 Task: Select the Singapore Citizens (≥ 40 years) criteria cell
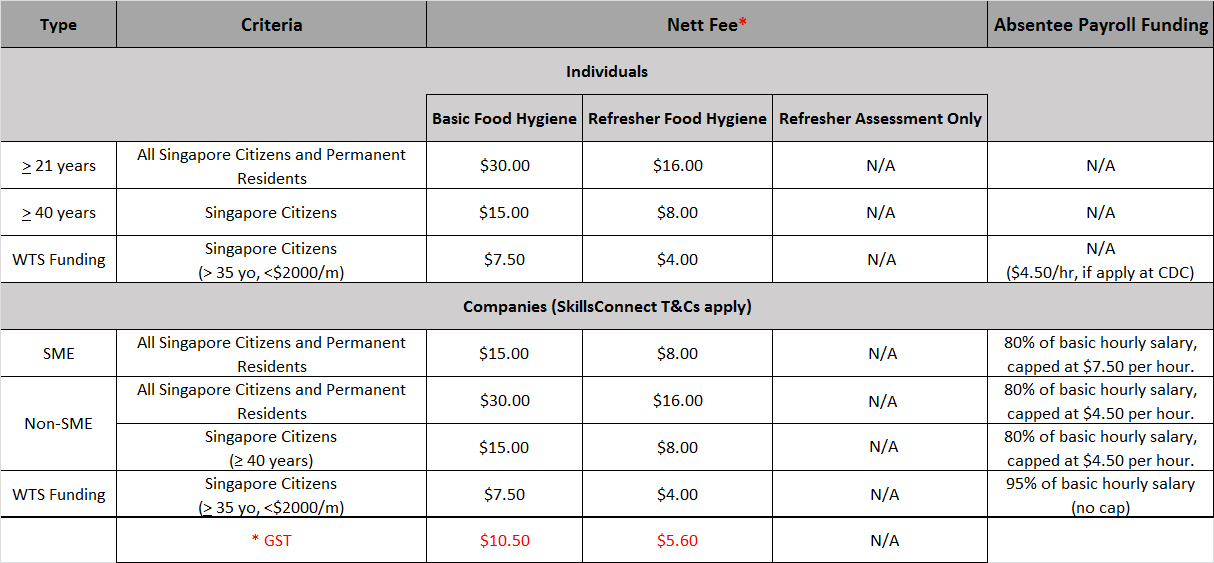pos(271,448)
